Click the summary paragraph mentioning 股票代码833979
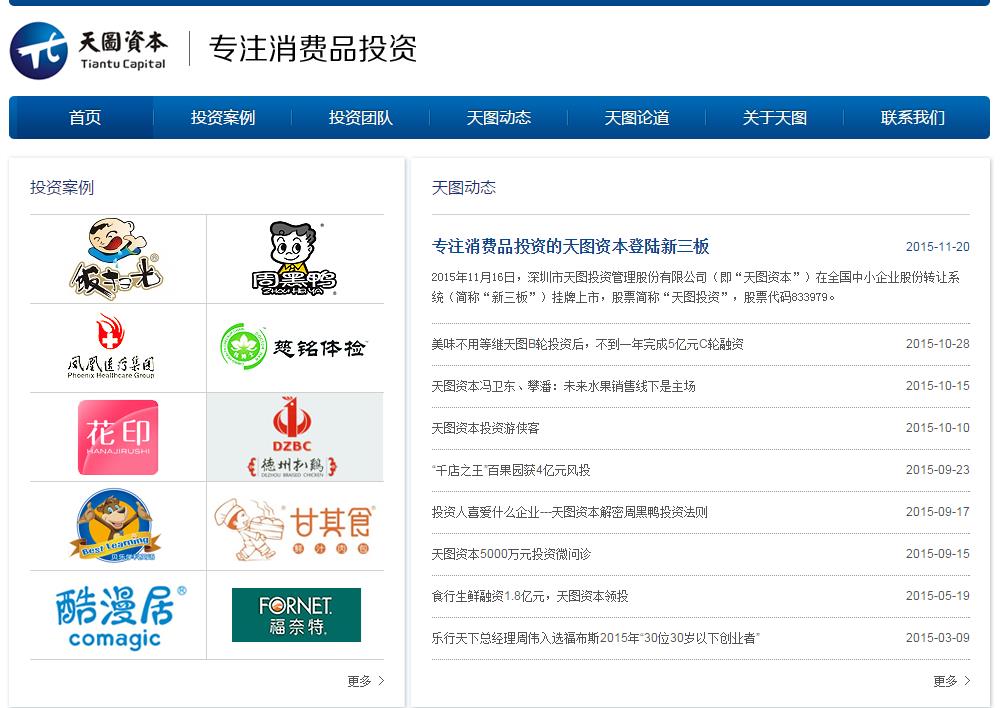The height and width of the screenshot is (708, 1005). tap(695, 287)
